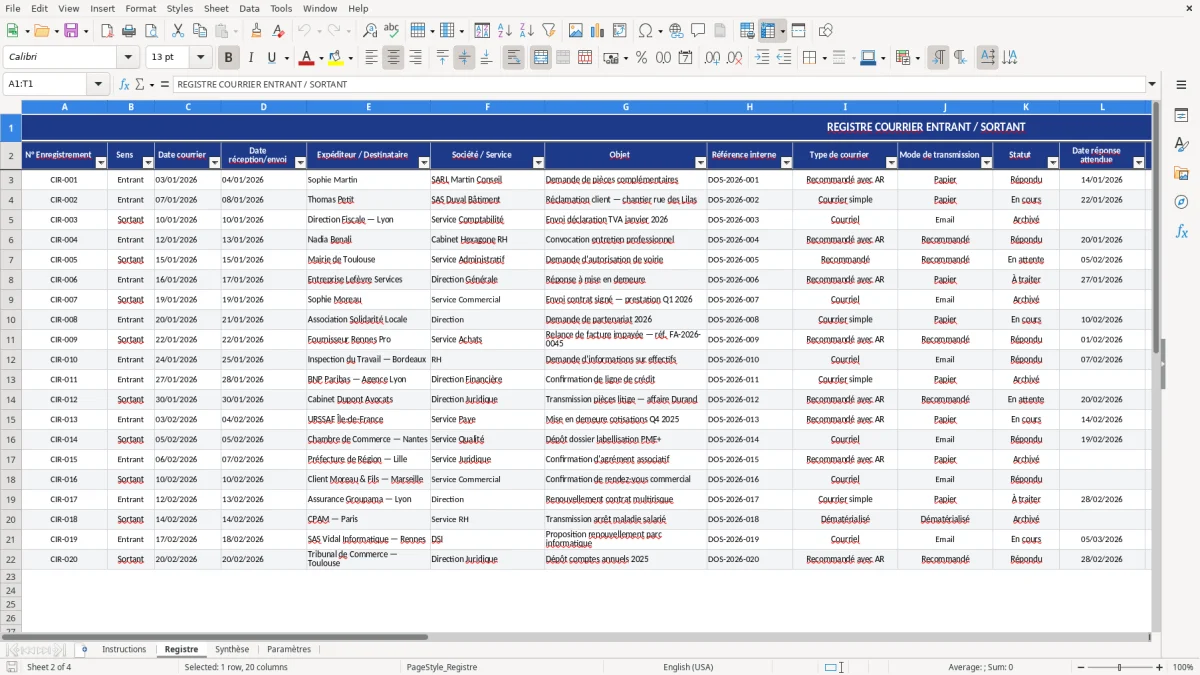
Task: Click the Insert Image icon
Action: click(576, 31)
